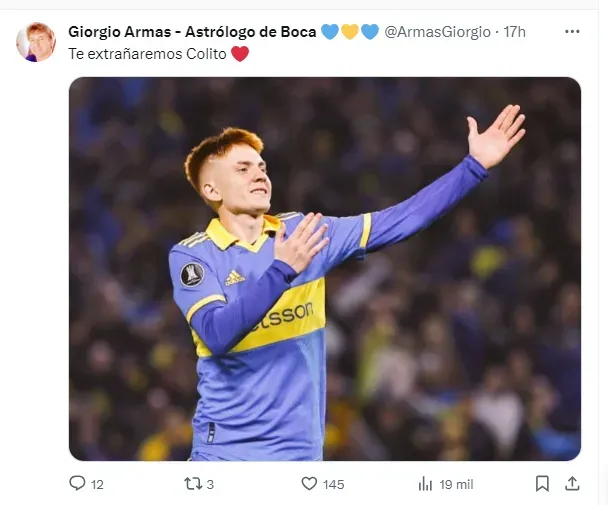608x505 pixels.
Task: Click the like count 145
Action: pyautogui.click(x=334, y=484)
